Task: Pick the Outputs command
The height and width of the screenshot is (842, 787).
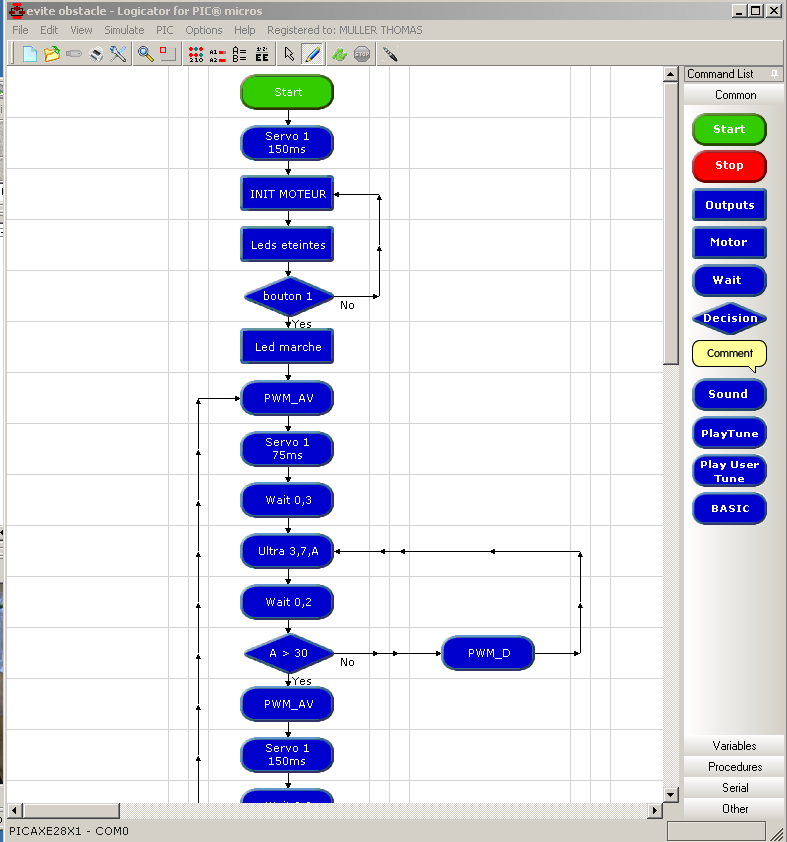Action: pyautogui.click(x=729, y=205)
